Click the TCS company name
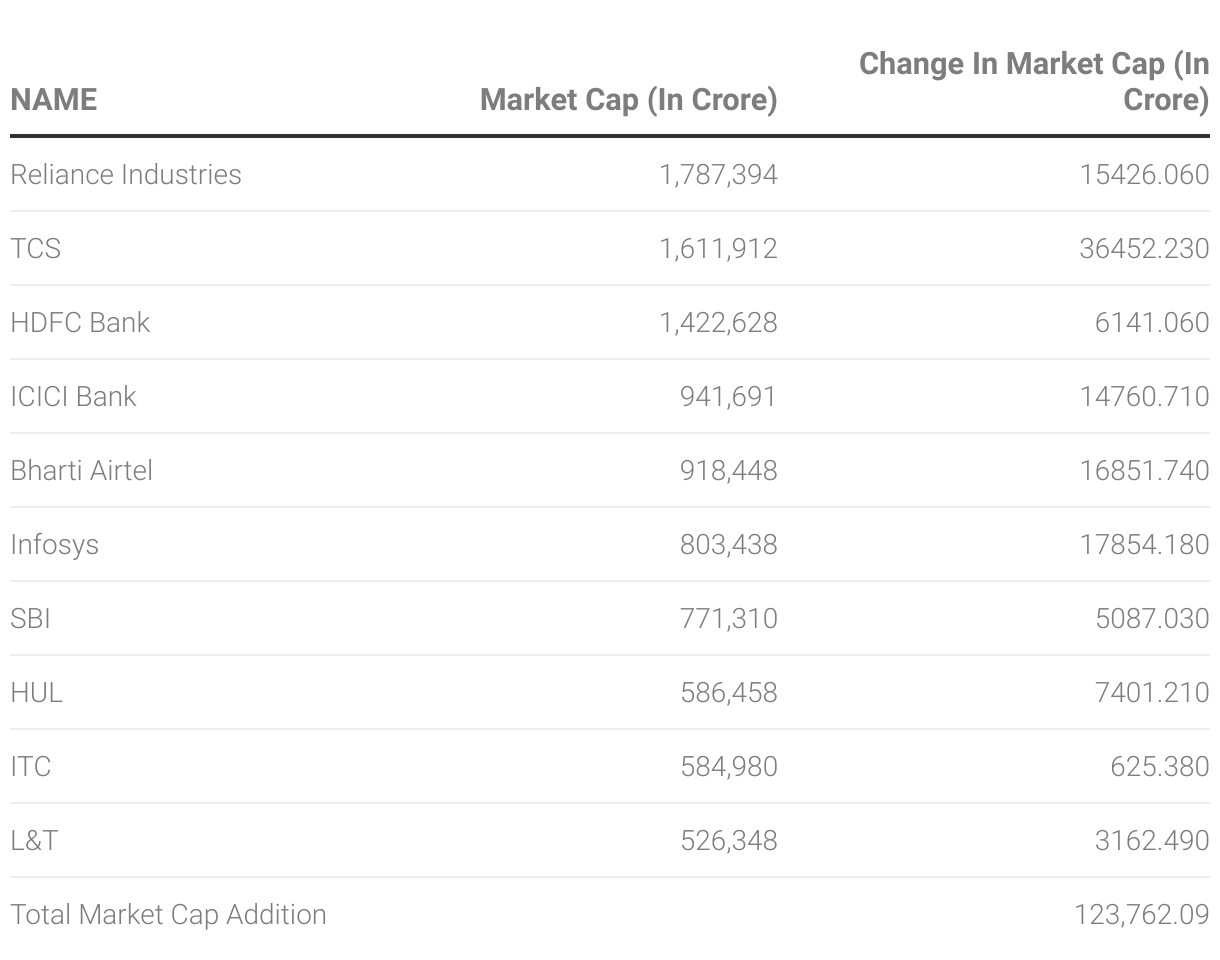The image size is (1220, 960). point(36,248)
